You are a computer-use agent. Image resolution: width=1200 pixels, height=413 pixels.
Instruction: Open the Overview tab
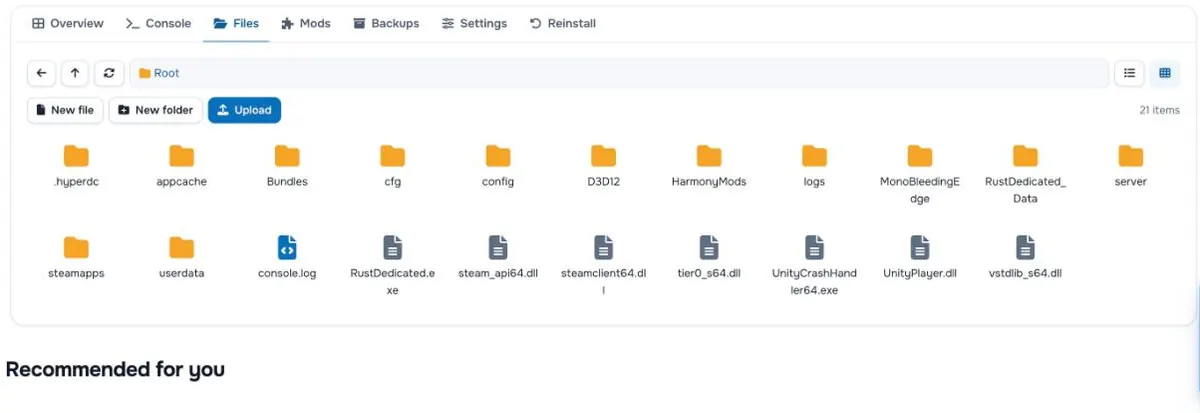coord(68,23)
